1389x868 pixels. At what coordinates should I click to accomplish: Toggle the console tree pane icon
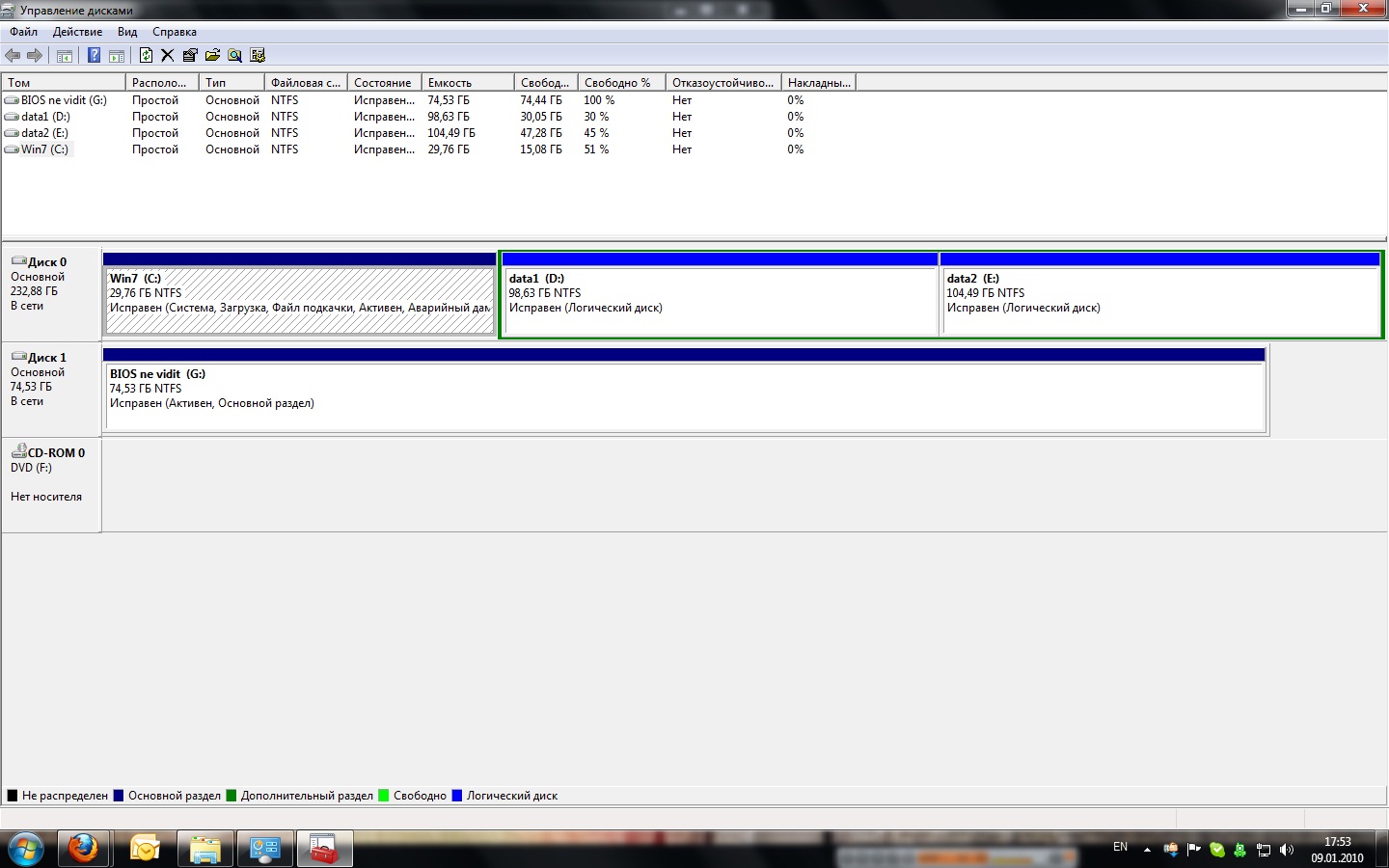tap(65, 56)
